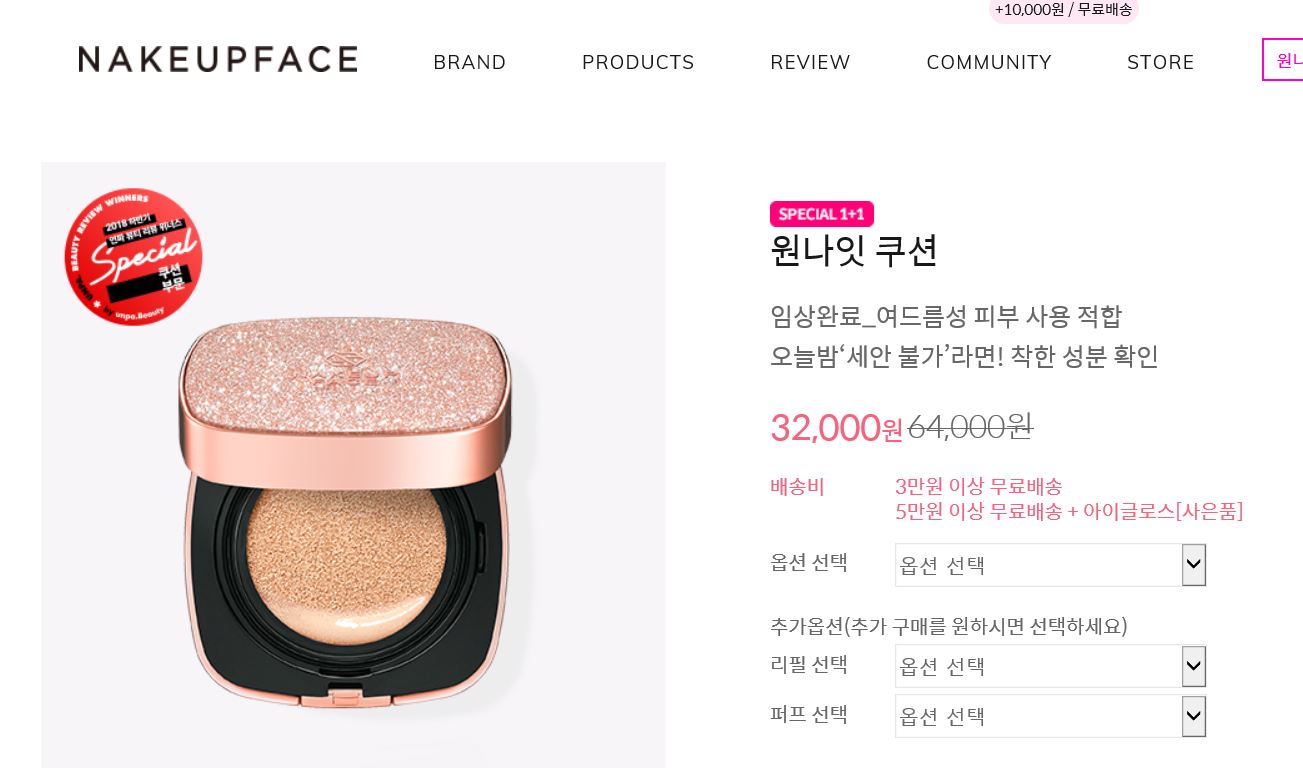Click the SPECIAL 1+1 badge
The height and width of the screenshot is (768, 1303).
[822, 214]
